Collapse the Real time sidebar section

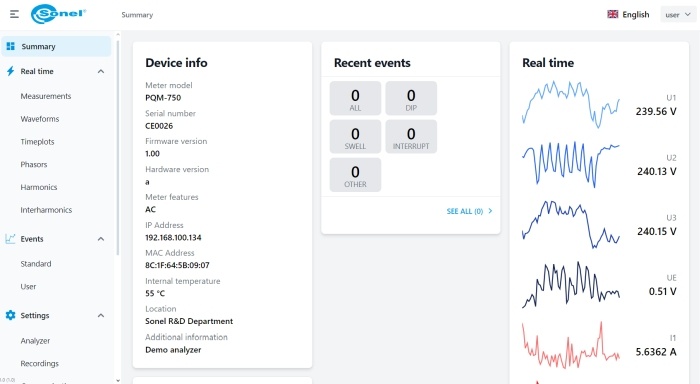101,71
